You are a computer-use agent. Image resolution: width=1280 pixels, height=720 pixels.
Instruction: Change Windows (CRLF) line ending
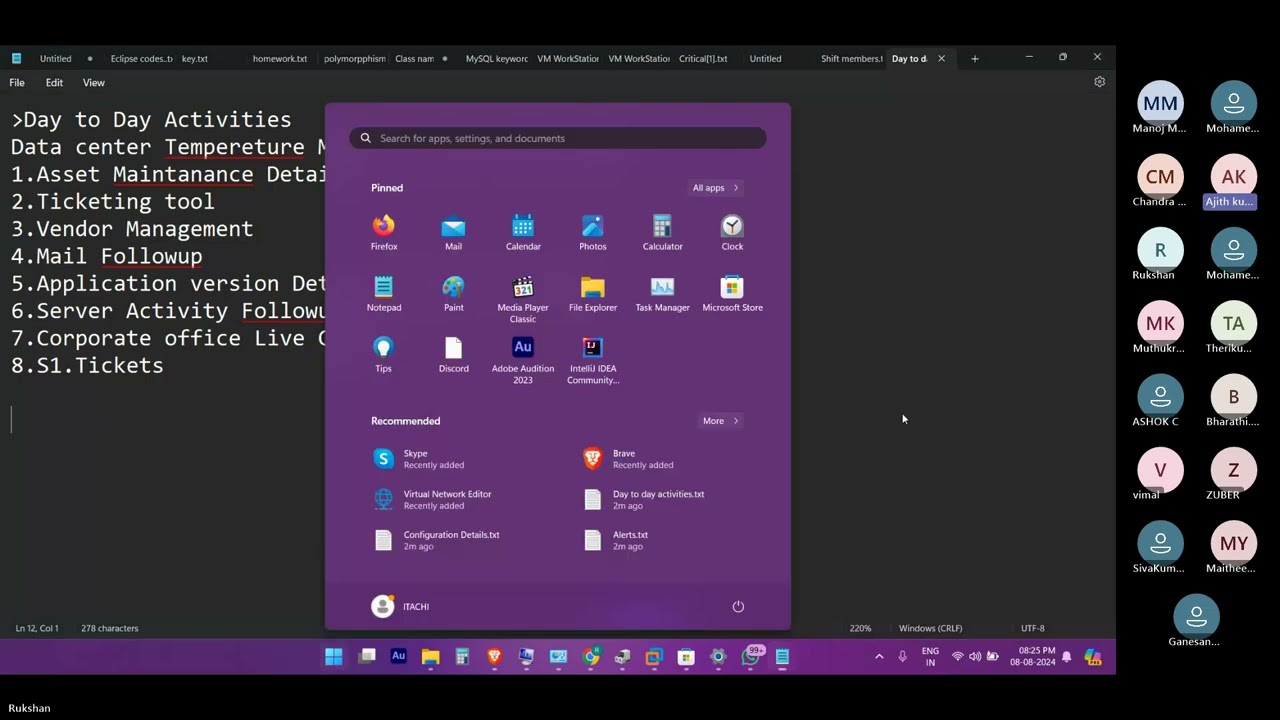pos(930,628)
